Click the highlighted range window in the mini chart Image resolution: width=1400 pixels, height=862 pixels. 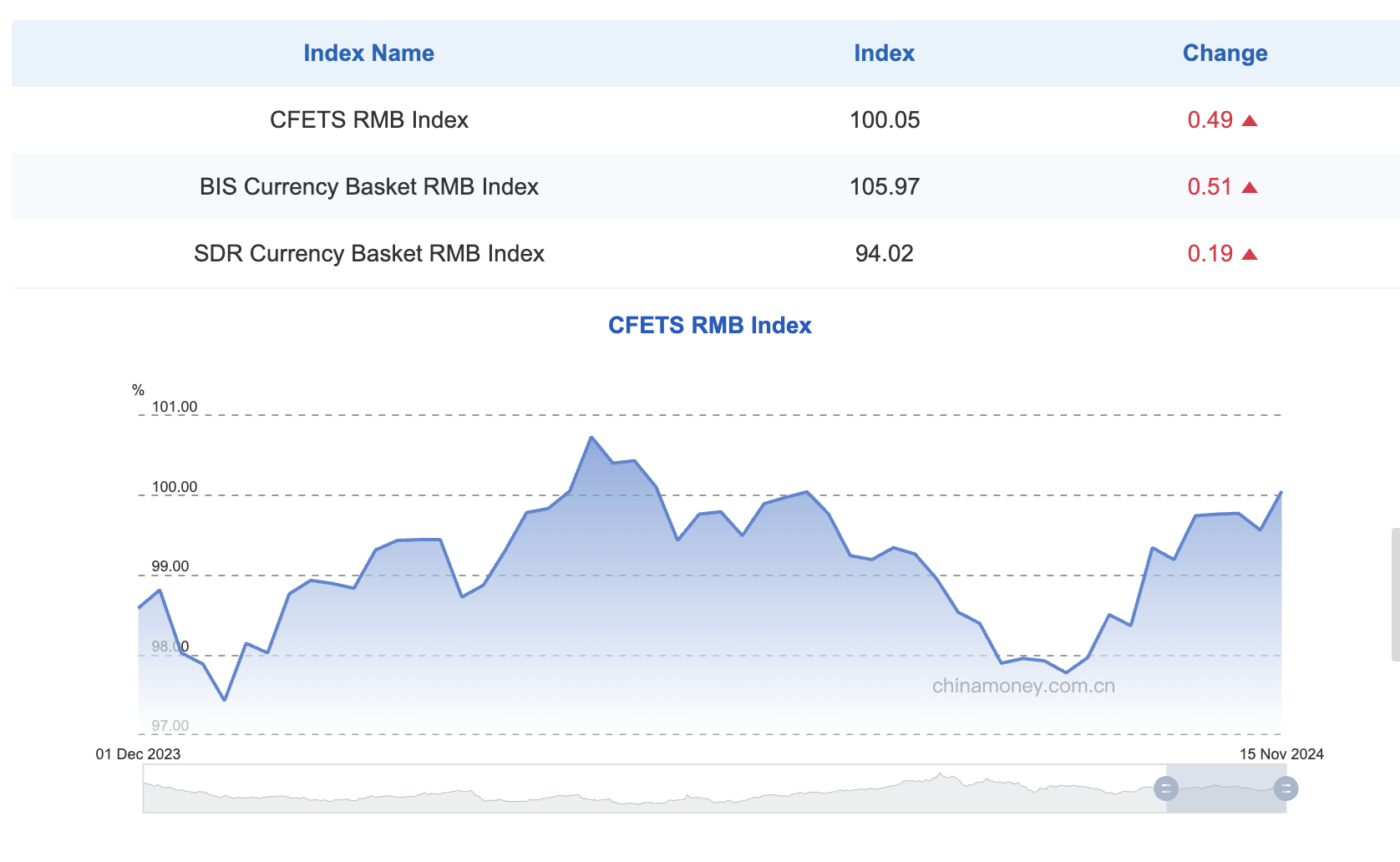tap(1225, 788)
